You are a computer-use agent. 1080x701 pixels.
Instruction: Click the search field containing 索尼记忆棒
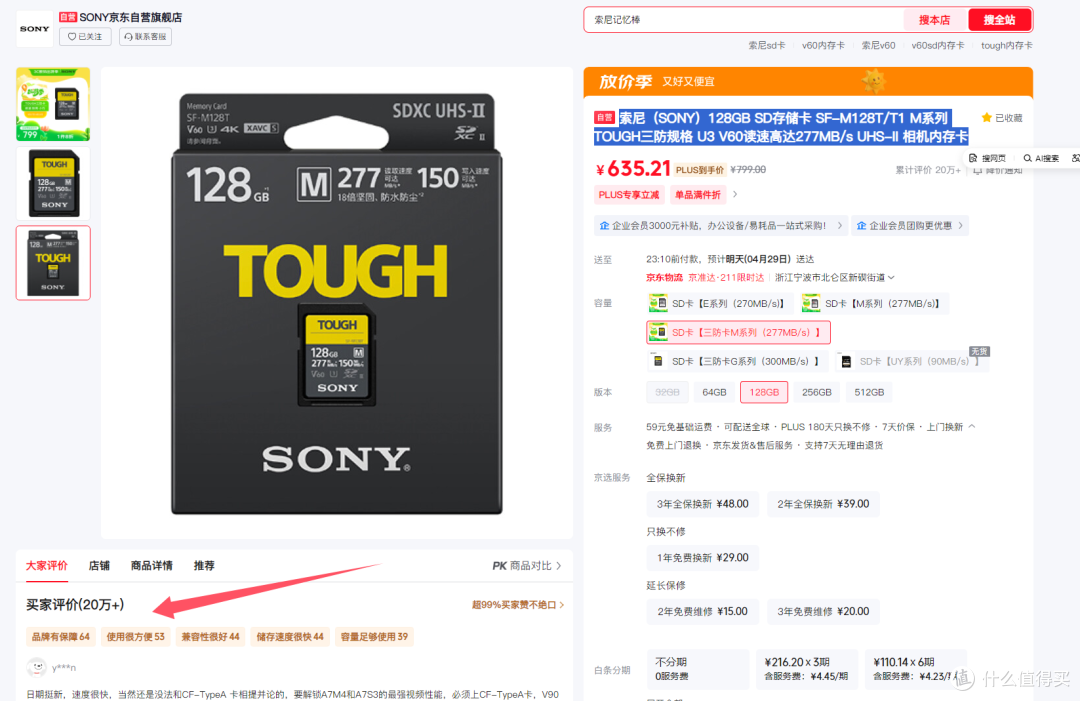744,20
